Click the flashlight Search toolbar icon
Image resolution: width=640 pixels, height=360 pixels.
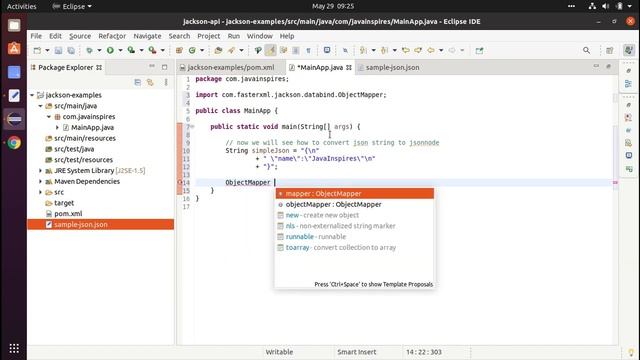click(231, 51)
